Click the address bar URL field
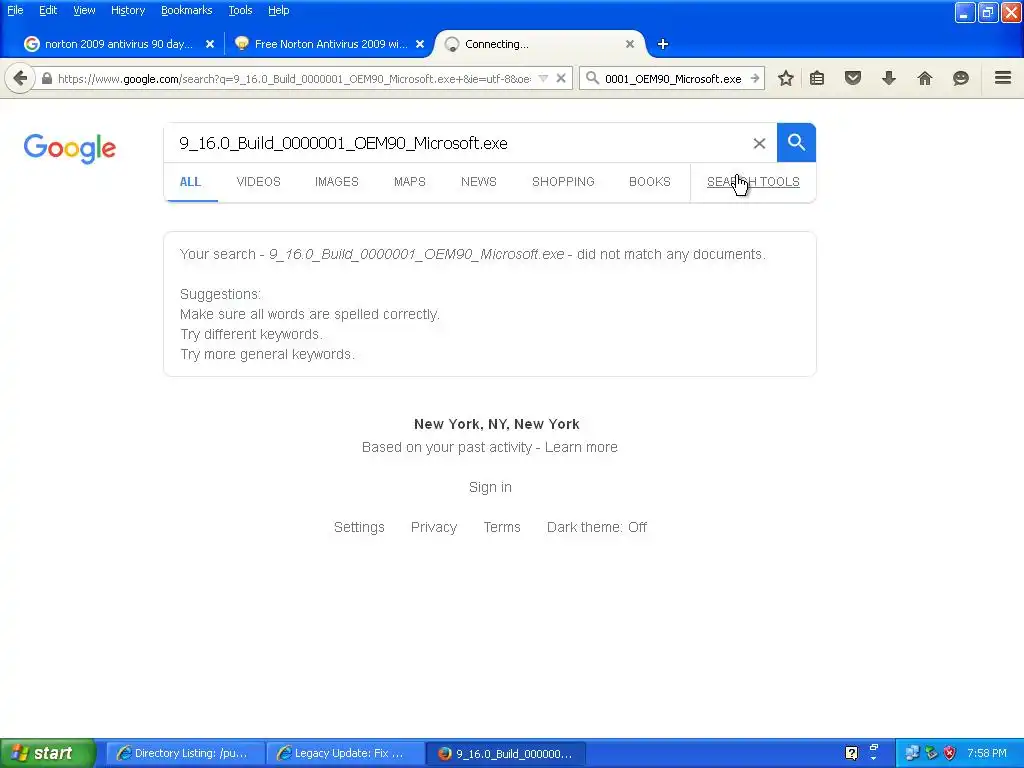The image size is (1024, 768). [x=294, y=79]
